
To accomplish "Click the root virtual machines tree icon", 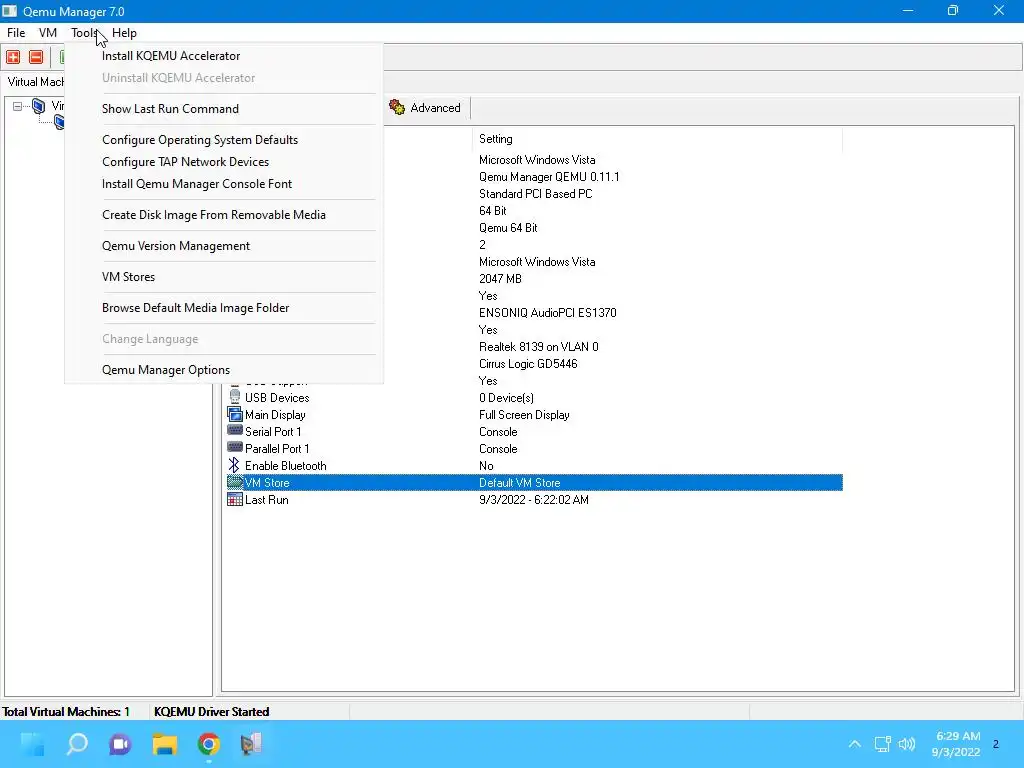I will [x=39, y=106].
